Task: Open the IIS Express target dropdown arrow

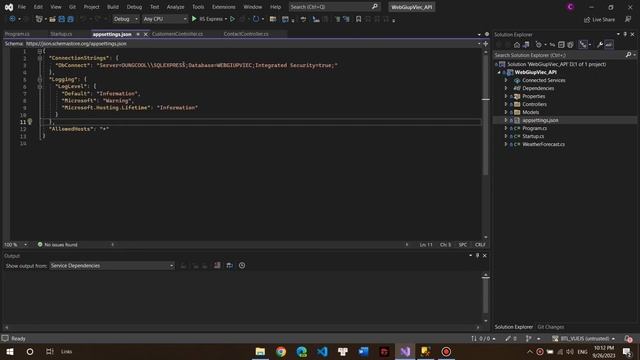Action: (226, 19)
